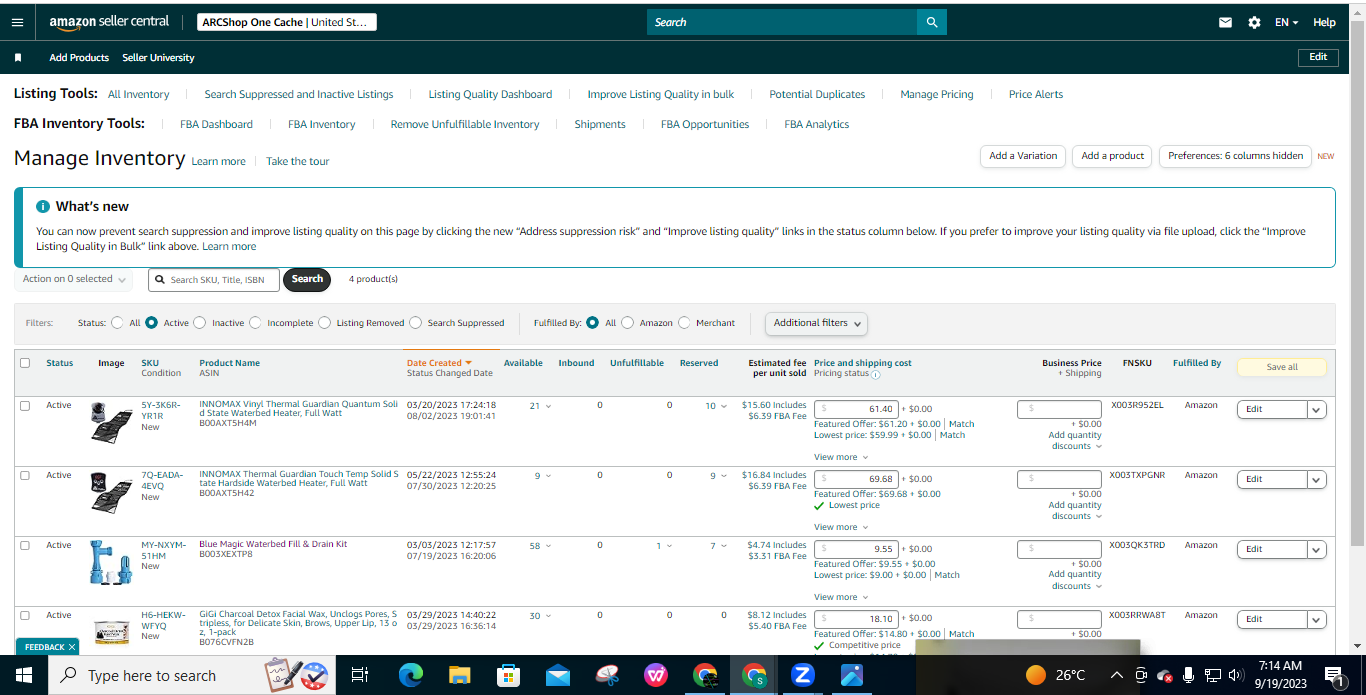Sort by the Date Created column
The height and width of the screenshot is (695, 1366).
[439, 363]
